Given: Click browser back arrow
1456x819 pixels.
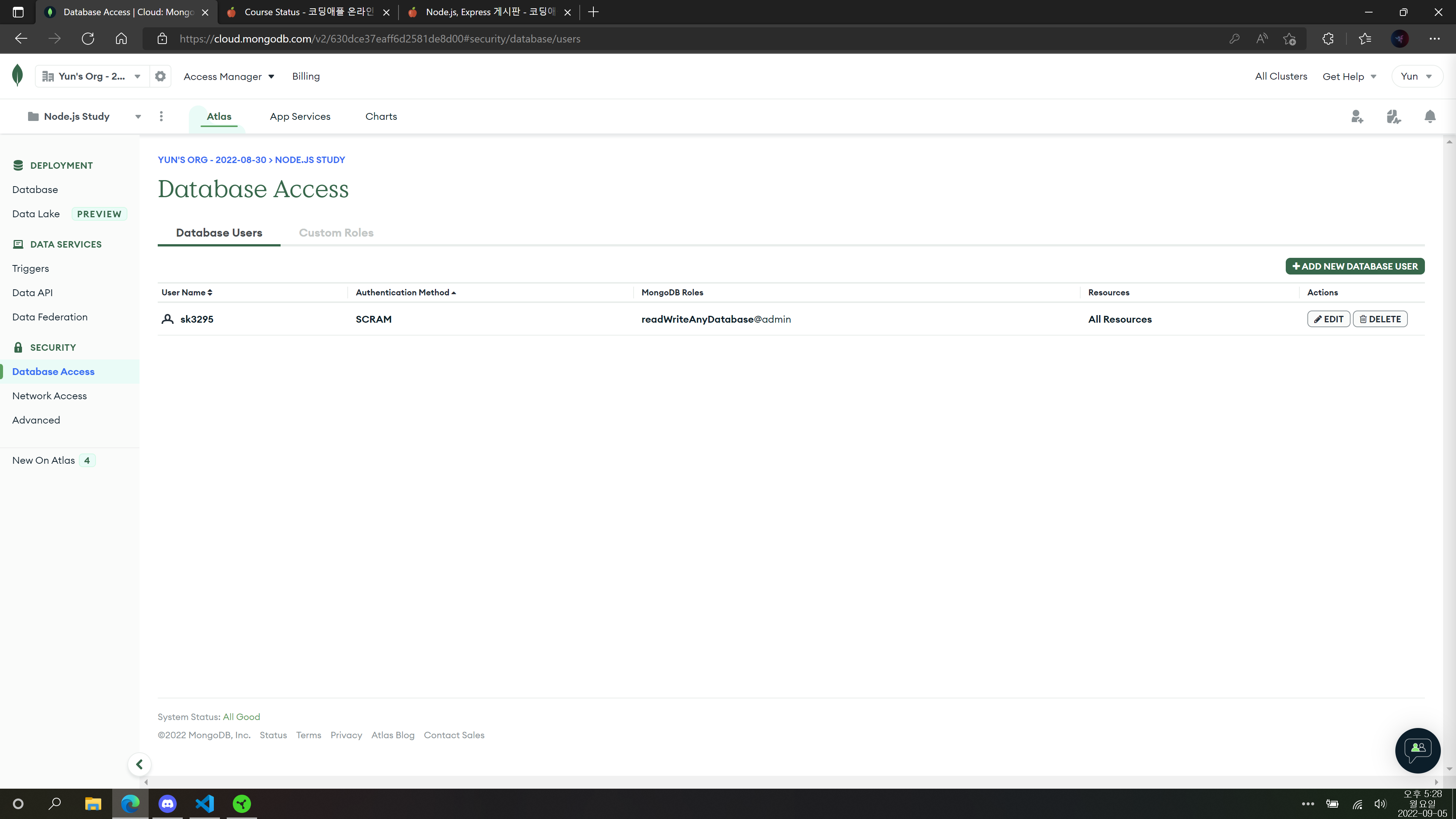Looking at the screenshot, I should (x=21, y=38).
